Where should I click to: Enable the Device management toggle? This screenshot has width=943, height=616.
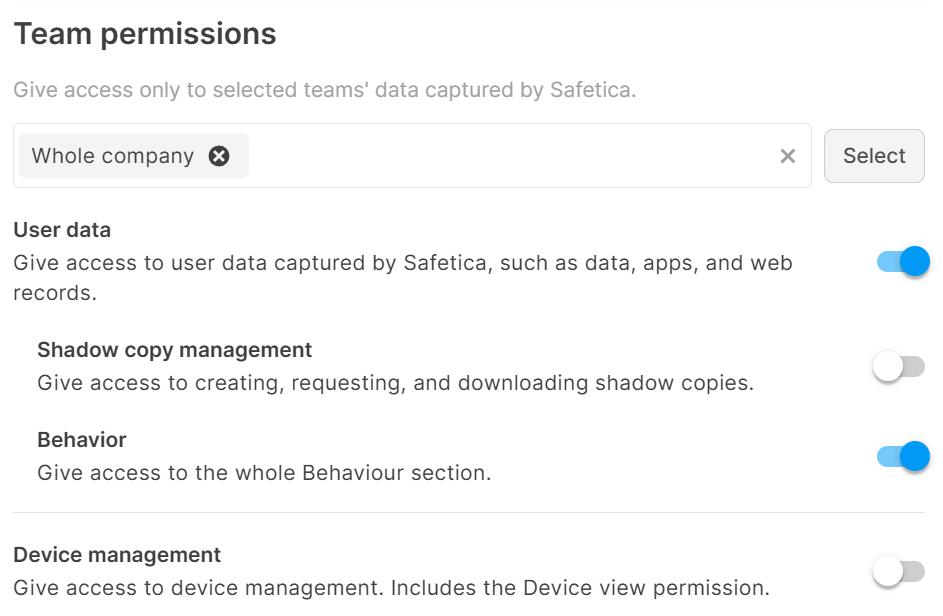click(900, 572)
